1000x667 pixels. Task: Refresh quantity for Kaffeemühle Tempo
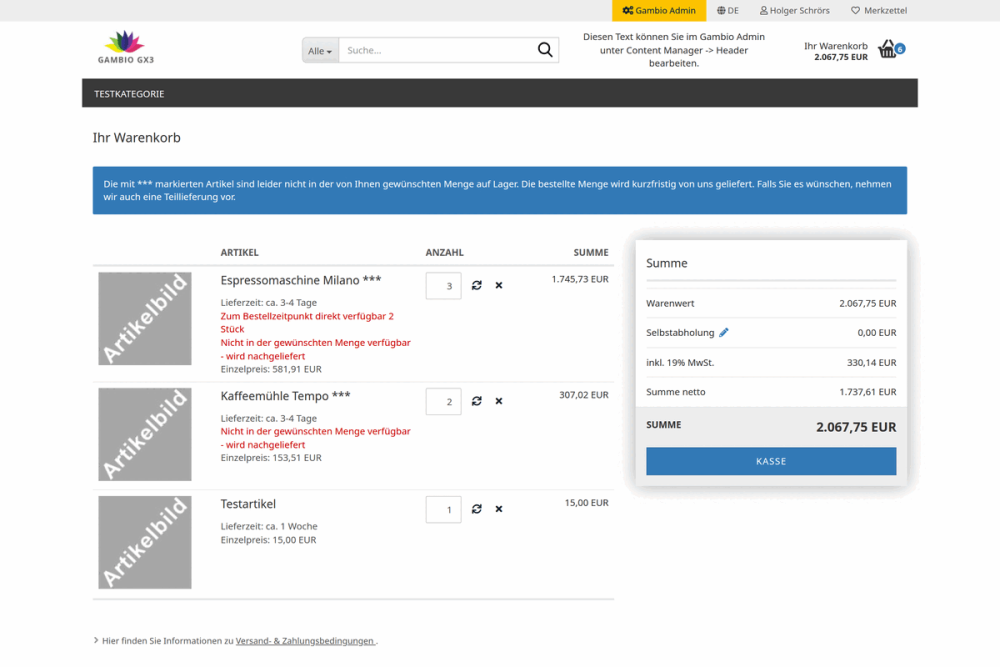tap(476, 401)
